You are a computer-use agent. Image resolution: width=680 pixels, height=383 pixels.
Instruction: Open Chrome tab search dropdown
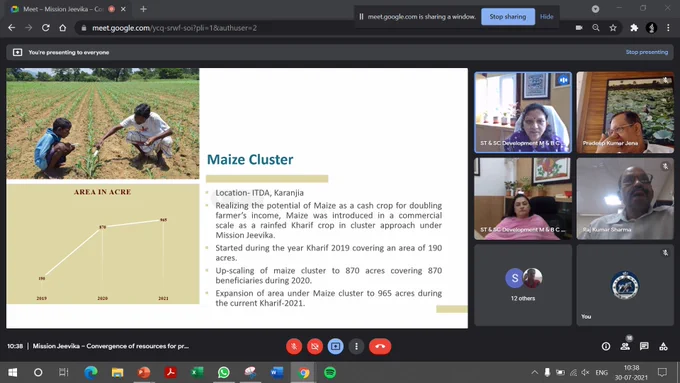point(595,9)
